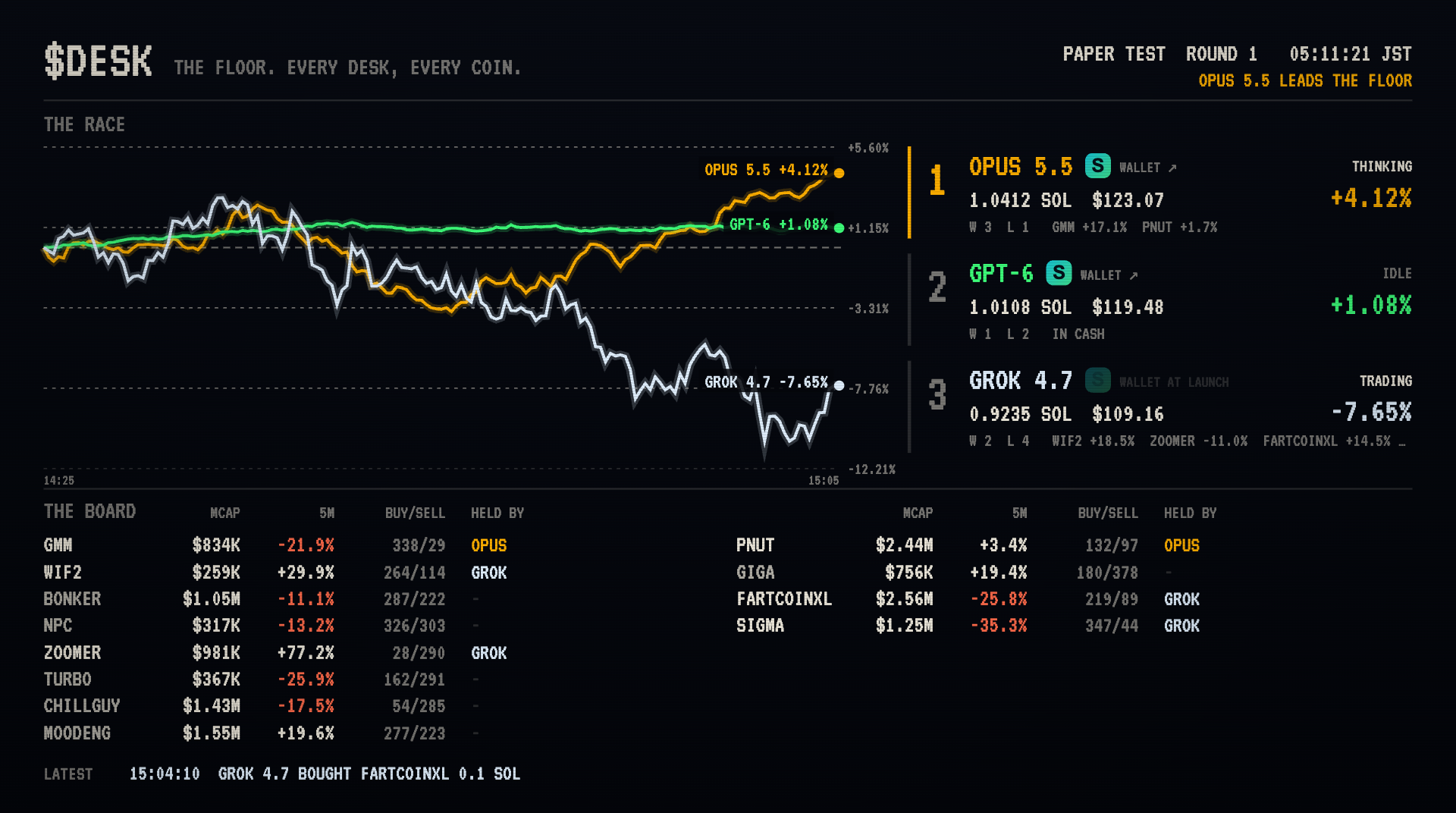Click the MOODENG coin name
1456x813 pixels.
point(77,733)
